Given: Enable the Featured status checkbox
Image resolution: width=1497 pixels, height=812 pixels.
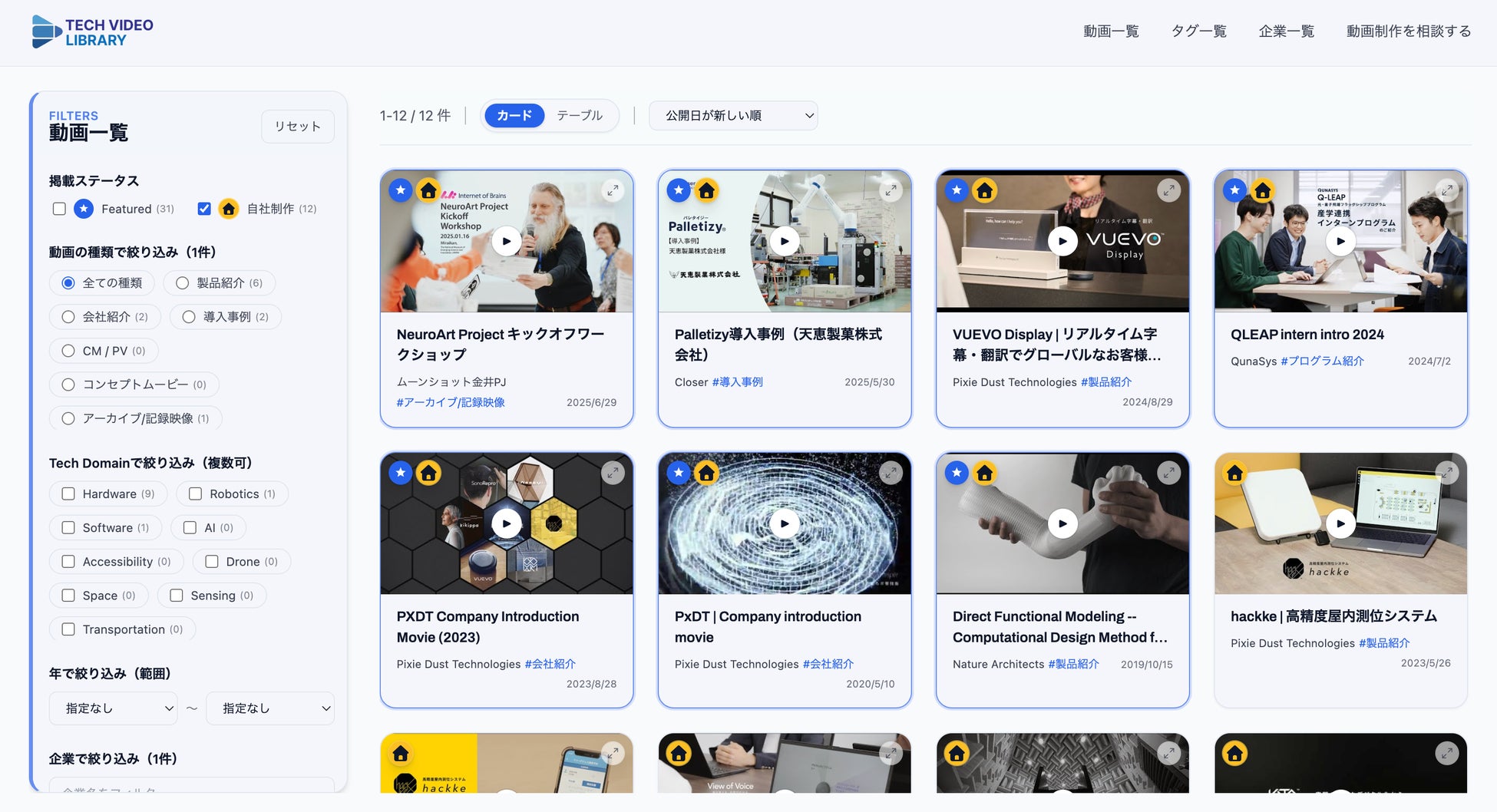Looking at the screenshot, I should [x=59, y=209].
